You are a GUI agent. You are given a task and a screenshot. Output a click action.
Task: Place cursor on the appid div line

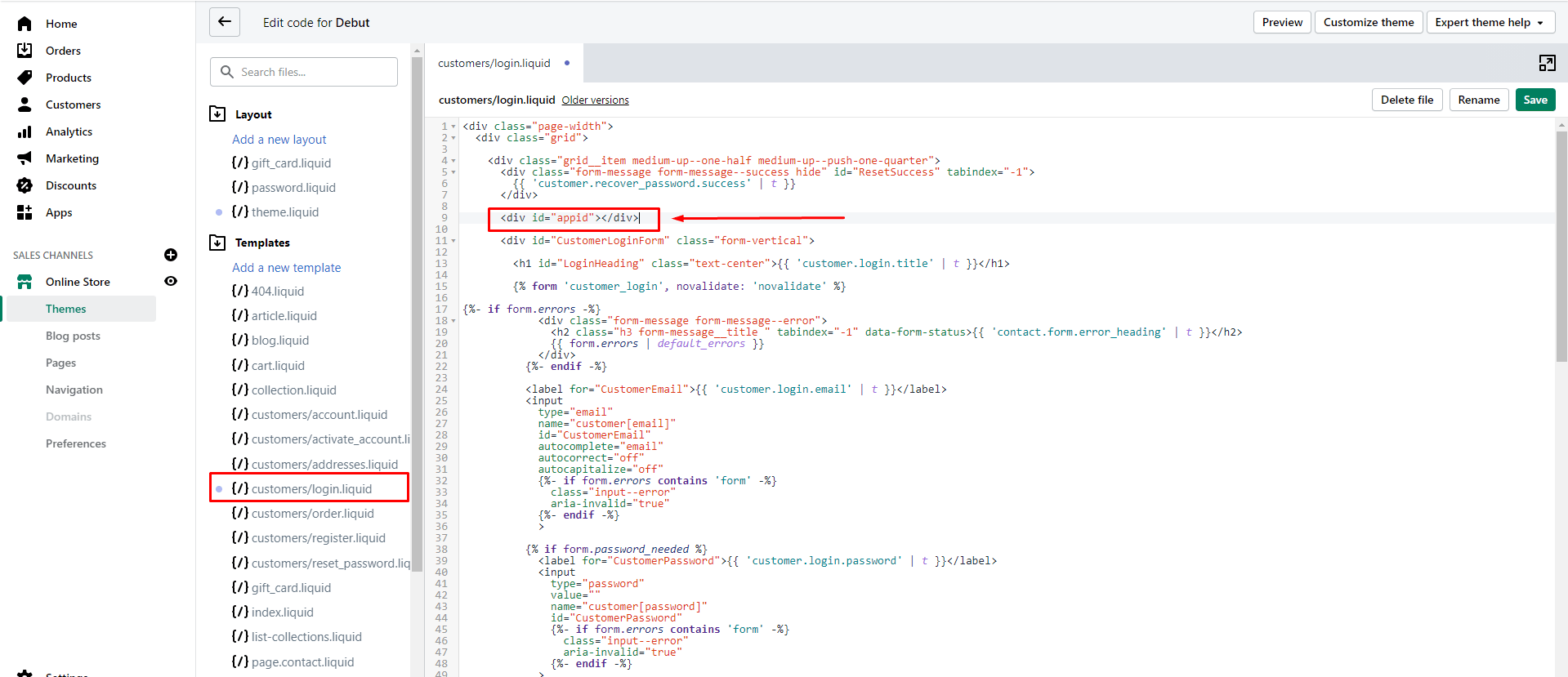point(570,218)
